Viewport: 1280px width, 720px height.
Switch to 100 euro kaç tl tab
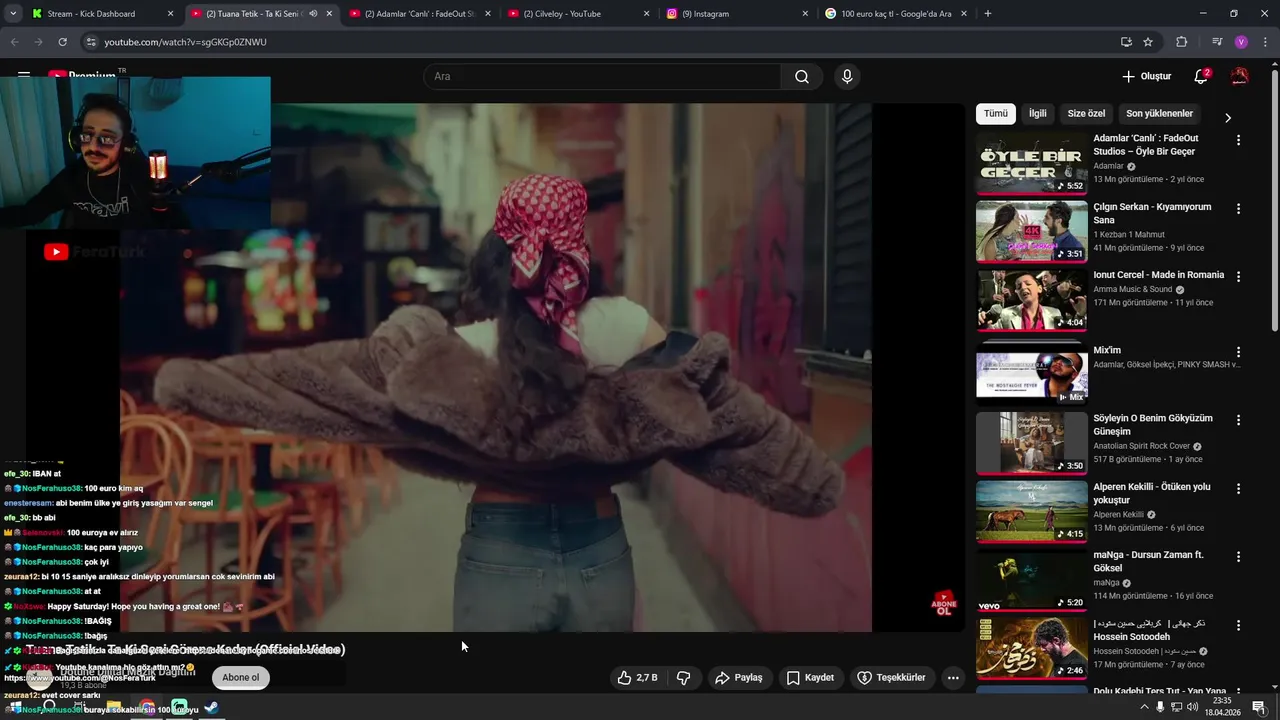[896, 14]
